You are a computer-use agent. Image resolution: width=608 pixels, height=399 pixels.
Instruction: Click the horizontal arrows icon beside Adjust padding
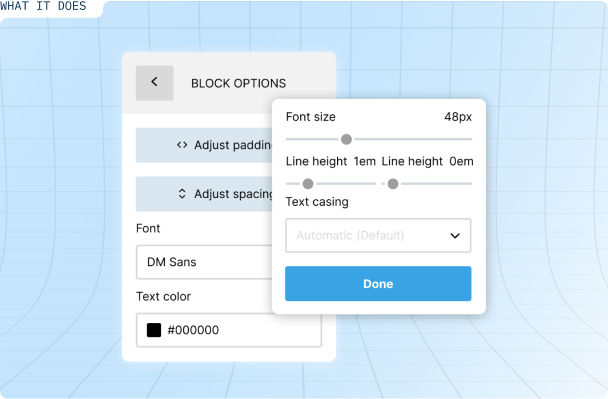click(x=182, y=145)
